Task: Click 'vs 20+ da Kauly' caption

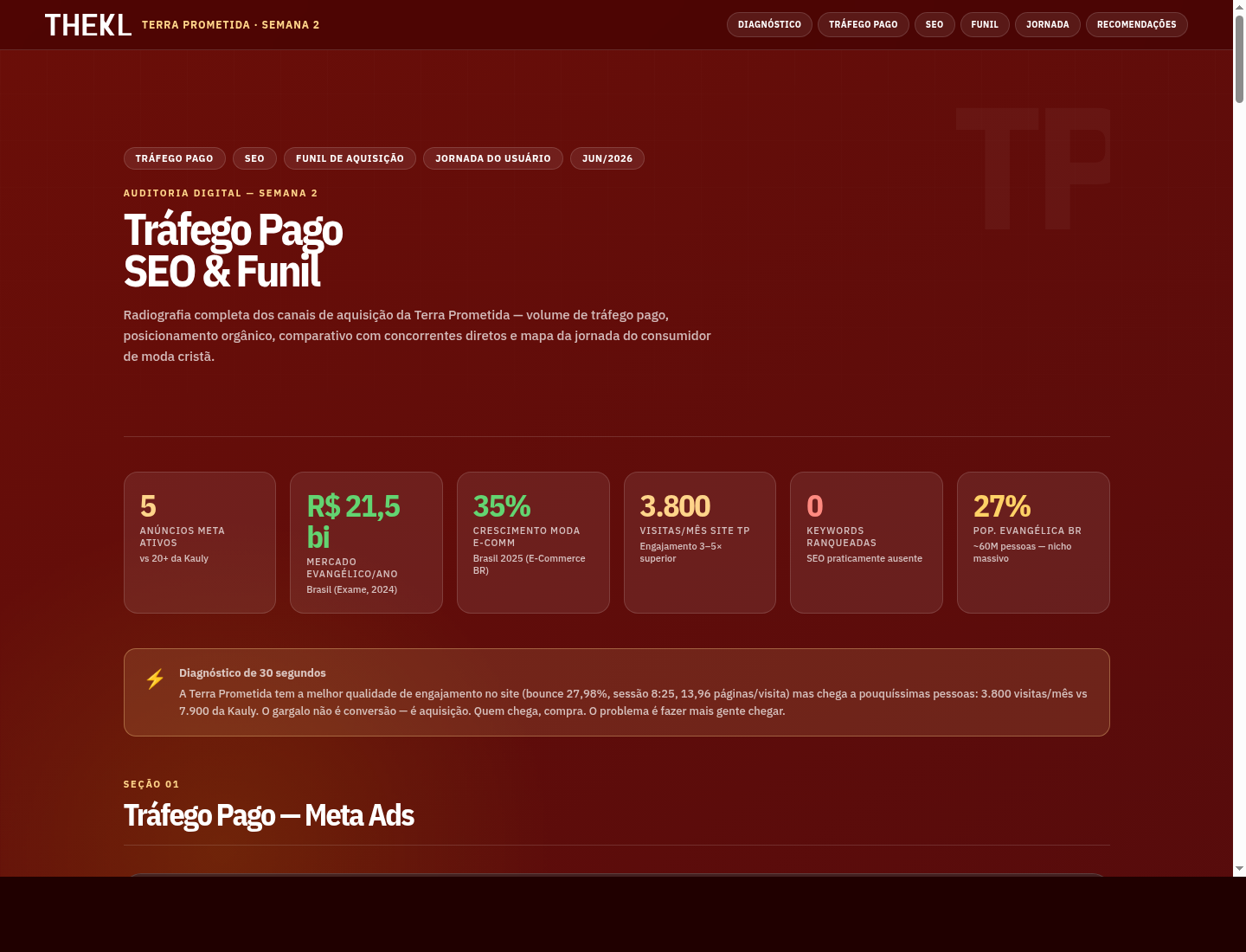Action: tap(174, 558)
